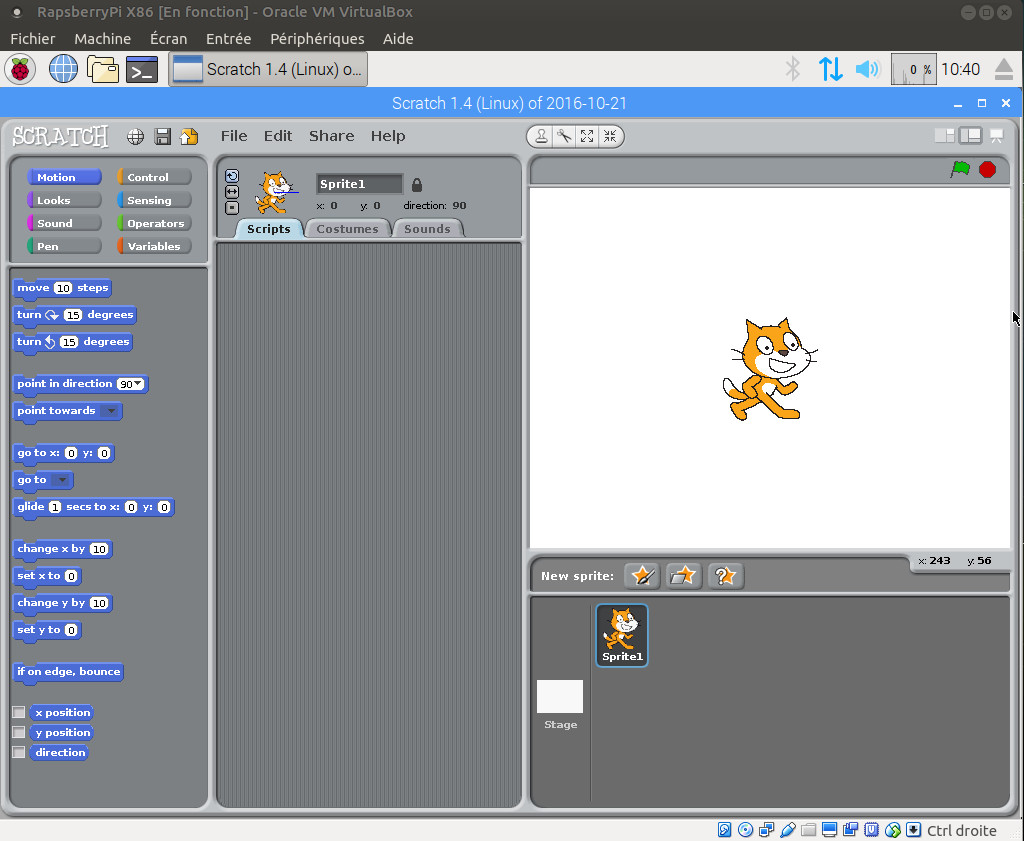The height and width of the screenshot is (841, 1024).
Task: Get a surprise sprite button
Action: 725,576
